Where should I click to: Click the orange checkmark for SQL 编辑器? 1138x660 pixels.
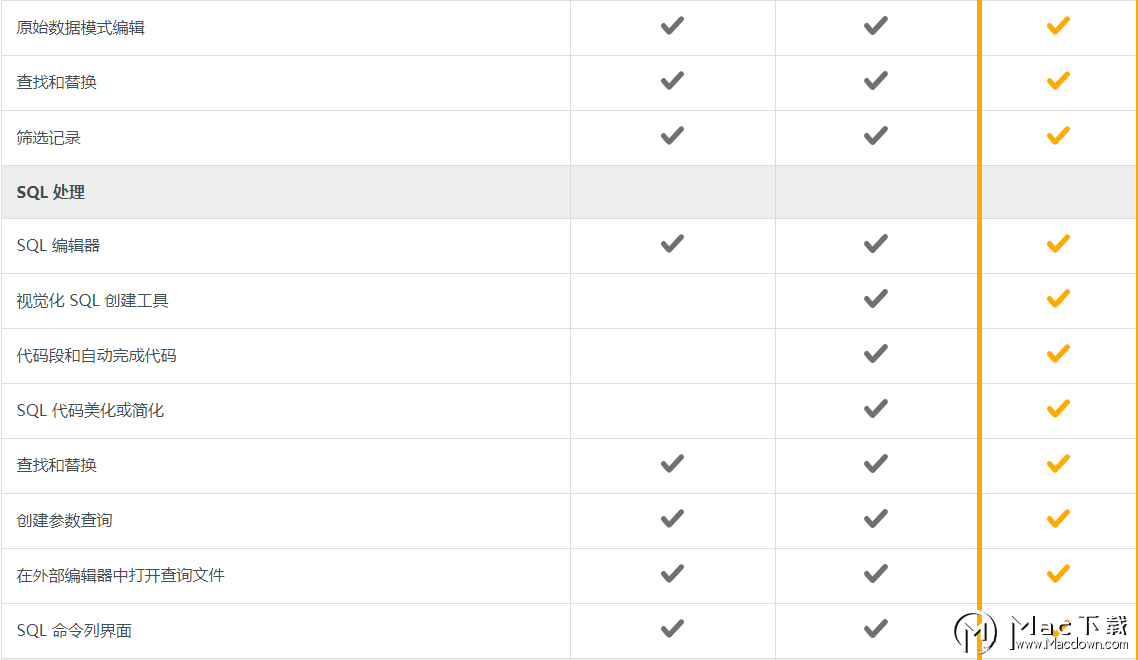[x=1058, y=243]
